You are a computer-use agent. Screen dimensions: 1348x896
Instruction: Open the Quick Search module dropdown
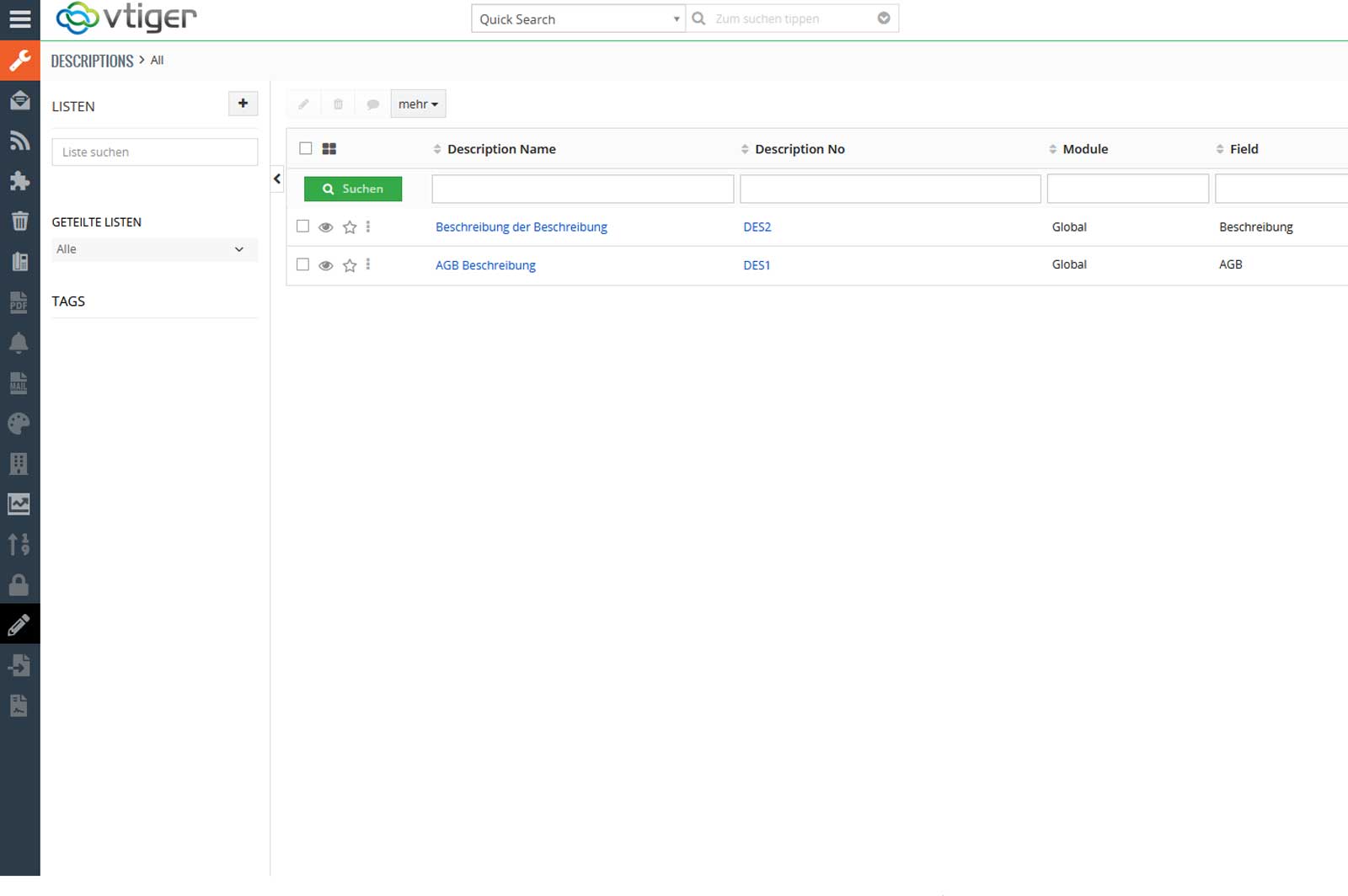coord(578,19)
